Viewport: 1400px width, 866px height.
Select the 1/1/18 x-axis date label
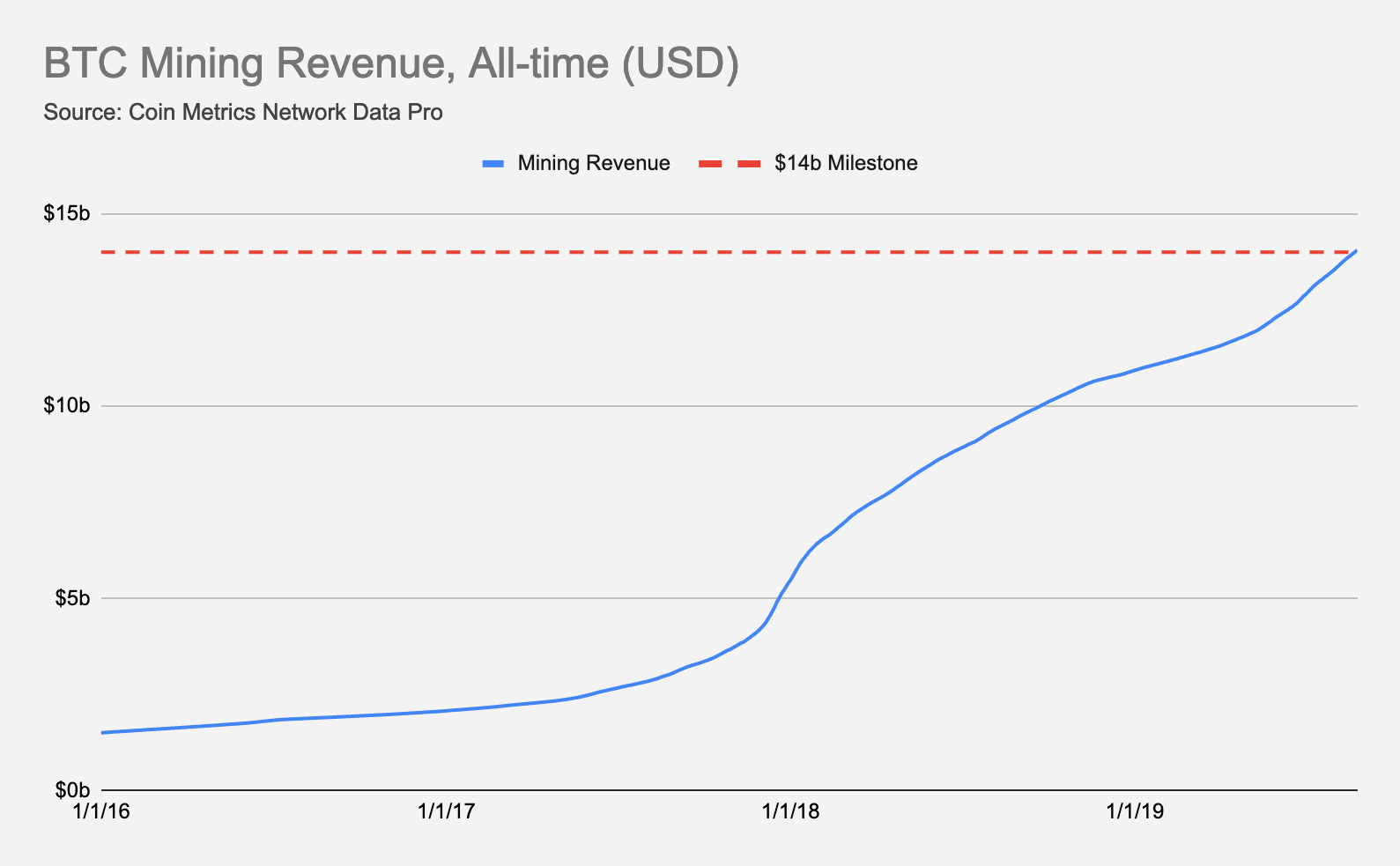point(790,811)
